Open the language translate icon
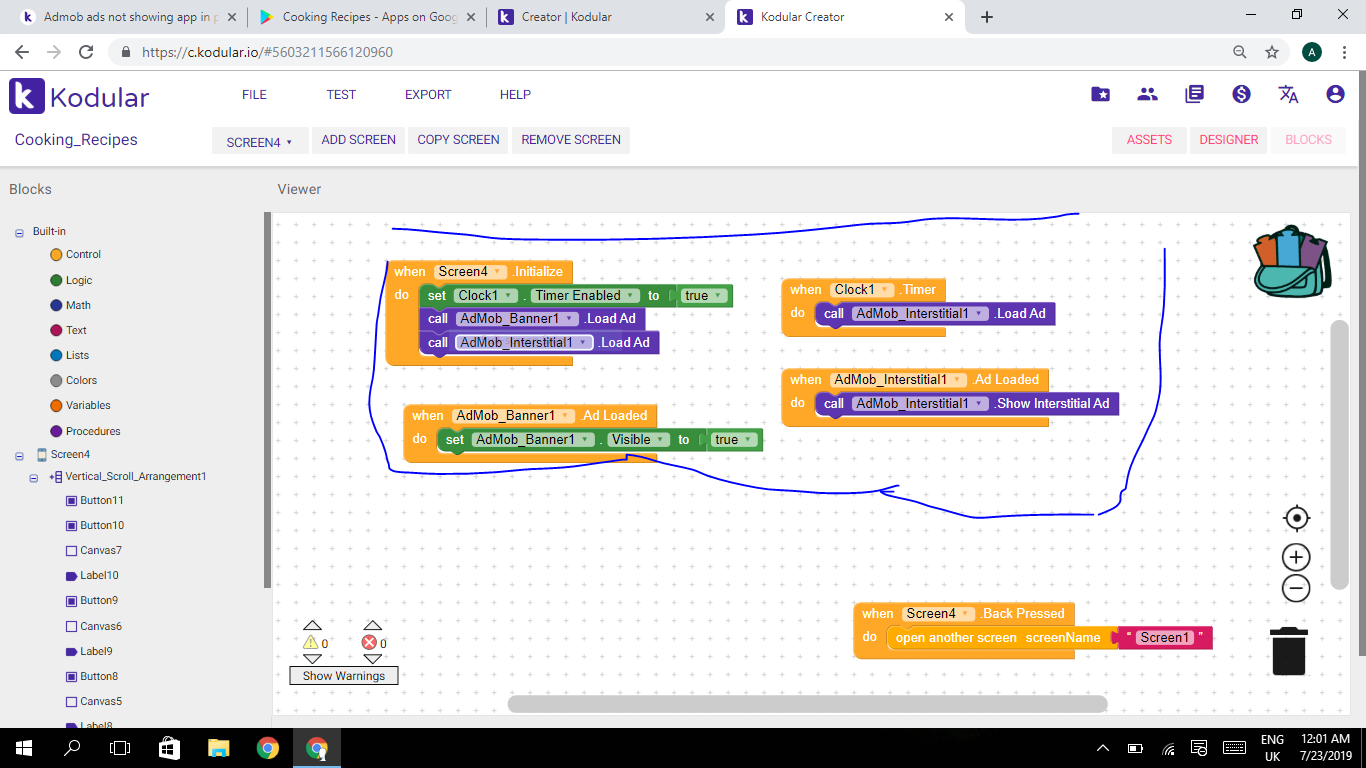The width and height of the screenshot is (1366, 768). (1288, 94)
